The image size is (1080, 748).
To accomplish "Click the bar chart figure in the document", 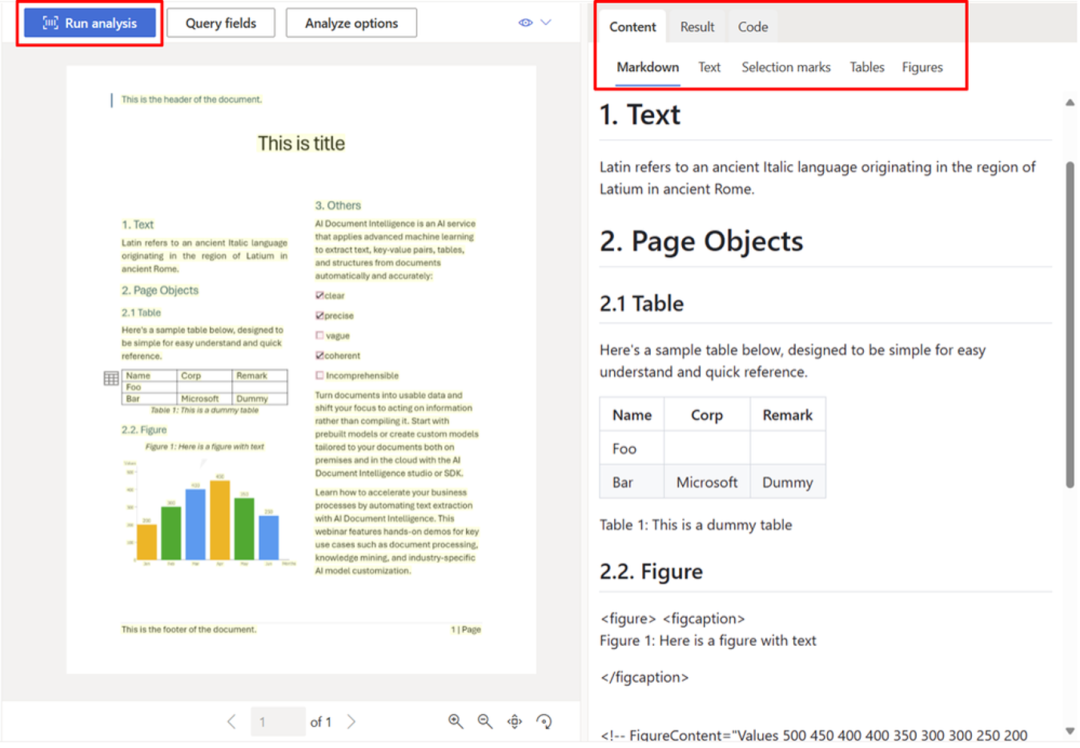I will pos(209,512).
